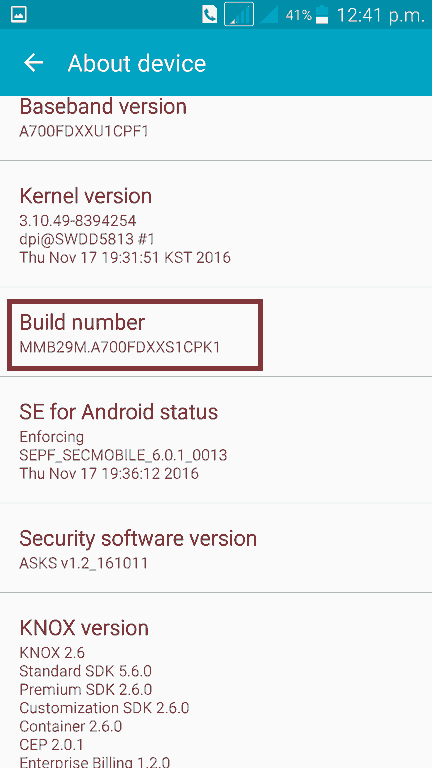
Task: Tap the back arrow icon
Action: (x=33, y=63)
